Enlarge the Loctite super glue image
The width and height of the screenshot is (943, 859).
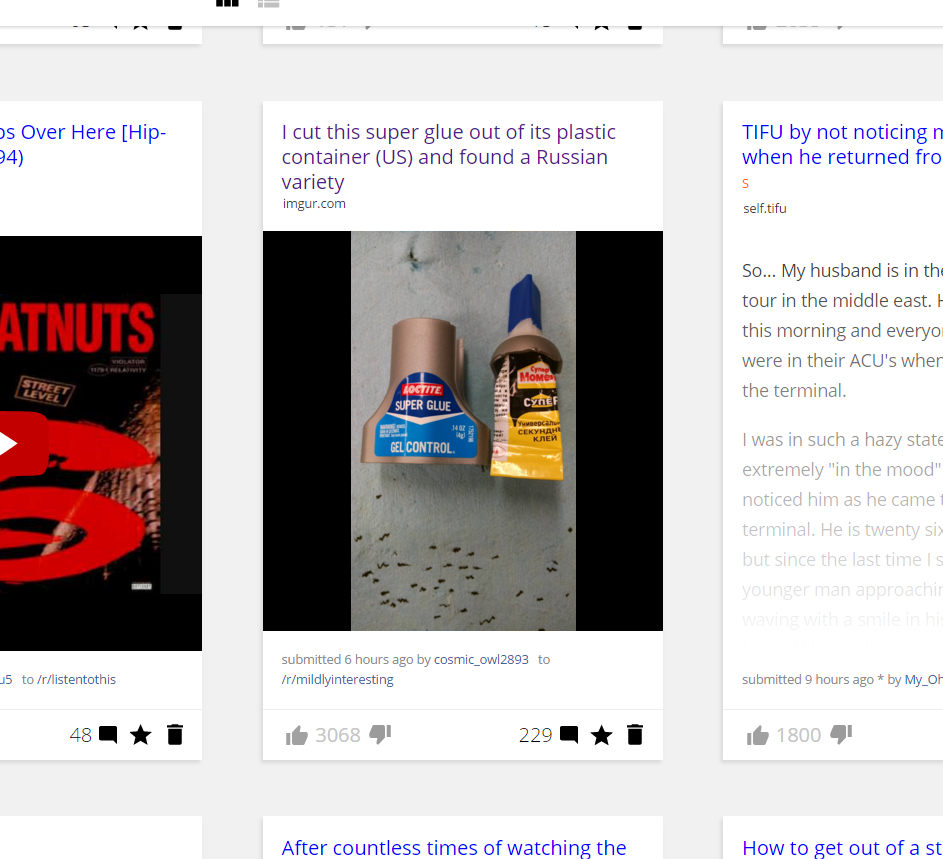point(463,431)
